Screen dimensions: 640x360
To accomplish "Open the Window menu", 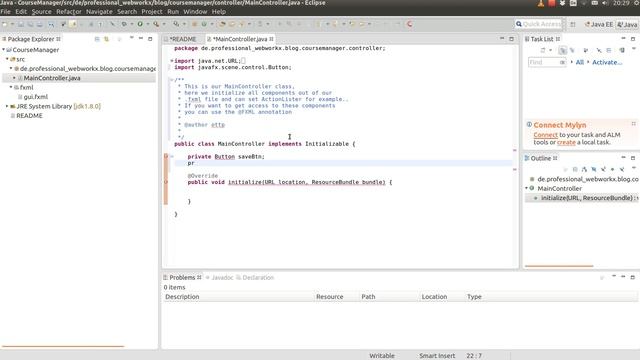I will tap(195, 11).
